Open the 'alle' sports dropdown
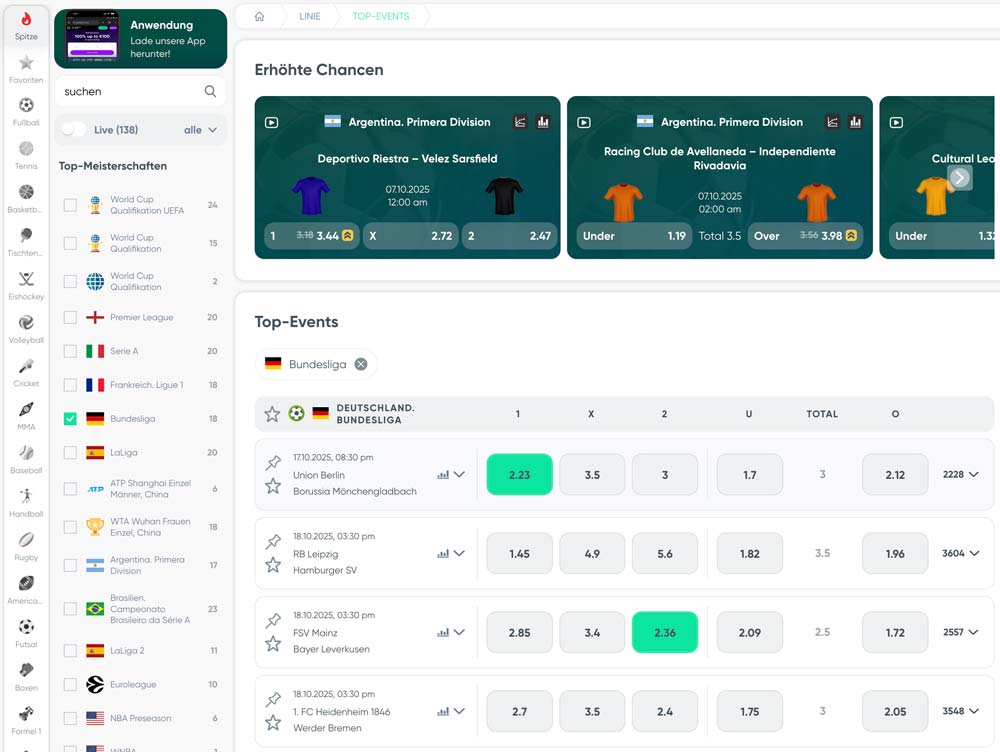The image size is (1000, 752). coord(197,129)
